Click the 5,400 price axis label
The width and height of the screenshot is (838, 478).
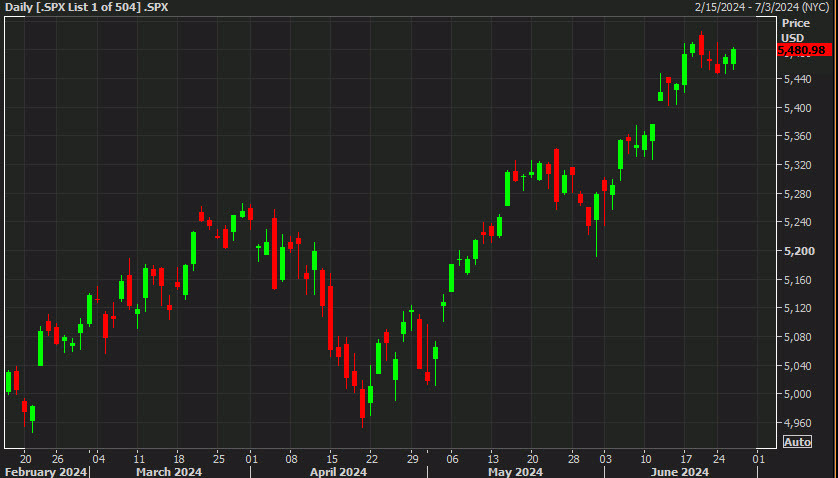[797, 108]
